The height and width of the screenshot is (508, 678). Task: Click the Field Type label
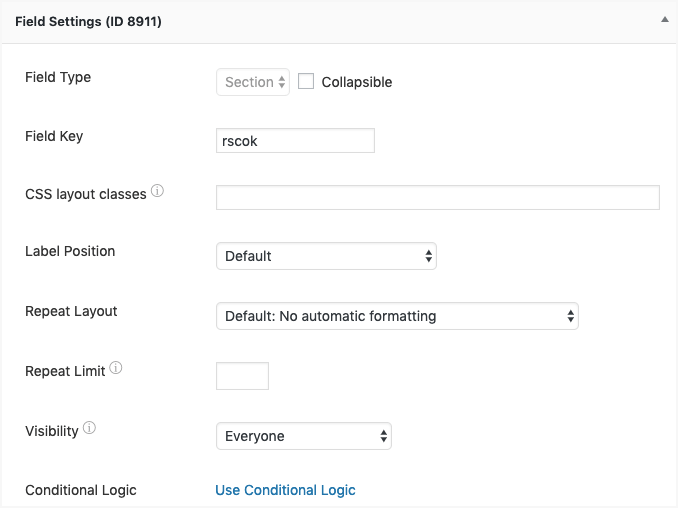coord(58,77)
